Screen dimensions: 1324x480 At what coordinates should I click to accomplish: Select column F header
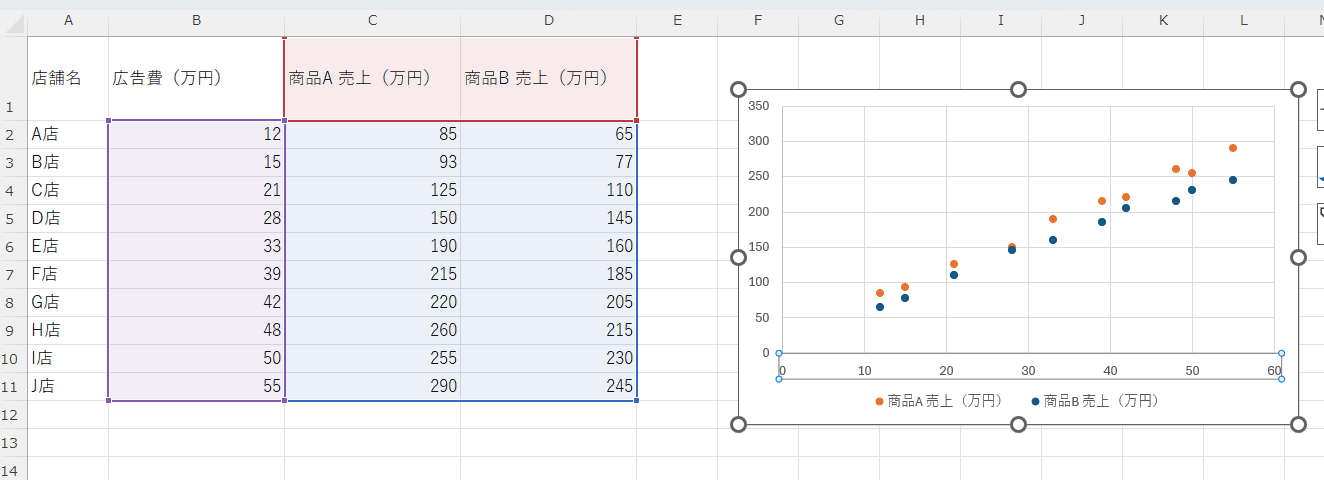[757, 21]
